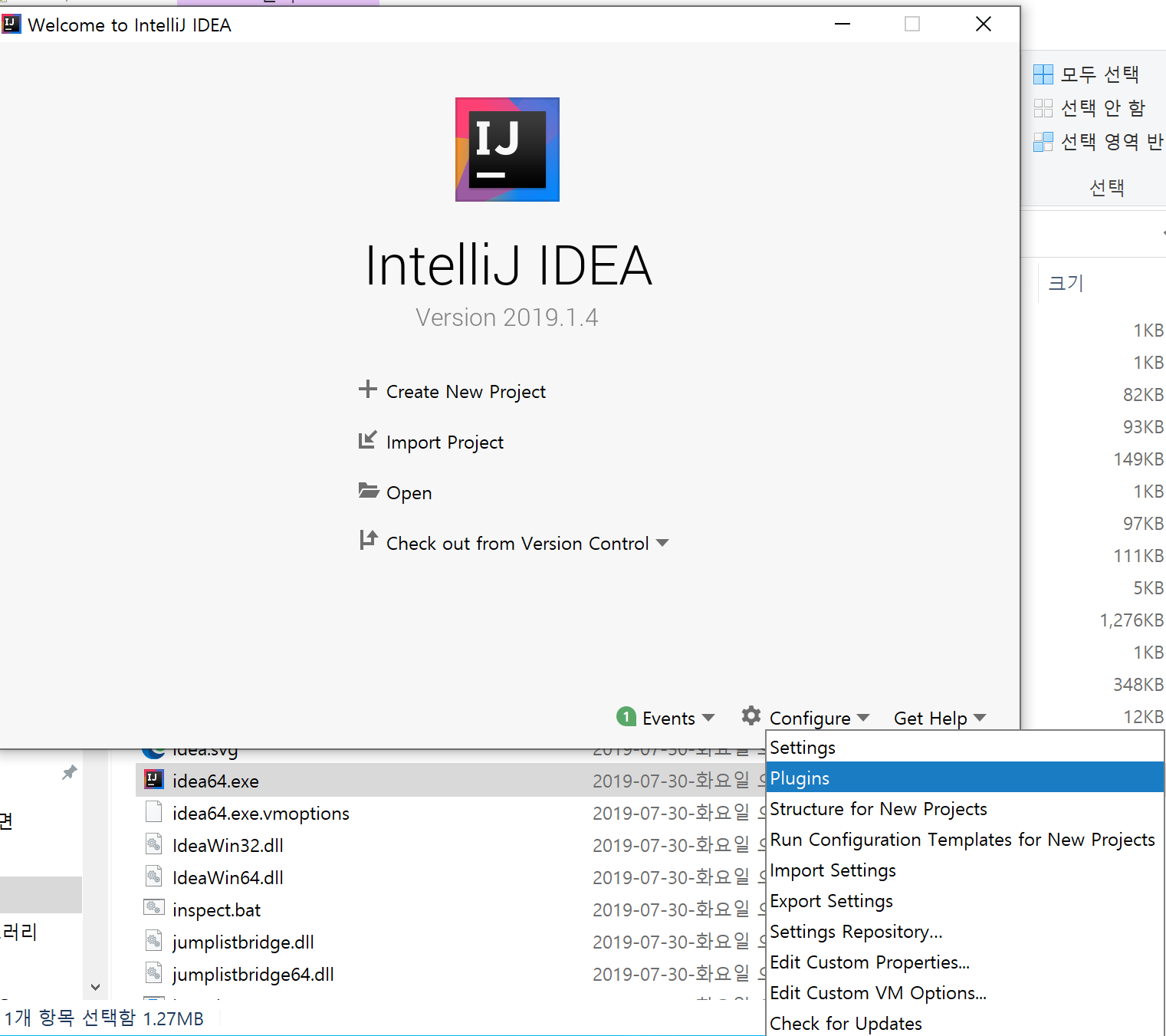Click the IdeaWin32.dll file icon
The width and height of the screenshot is (1166, 1036).
point(154,844)
